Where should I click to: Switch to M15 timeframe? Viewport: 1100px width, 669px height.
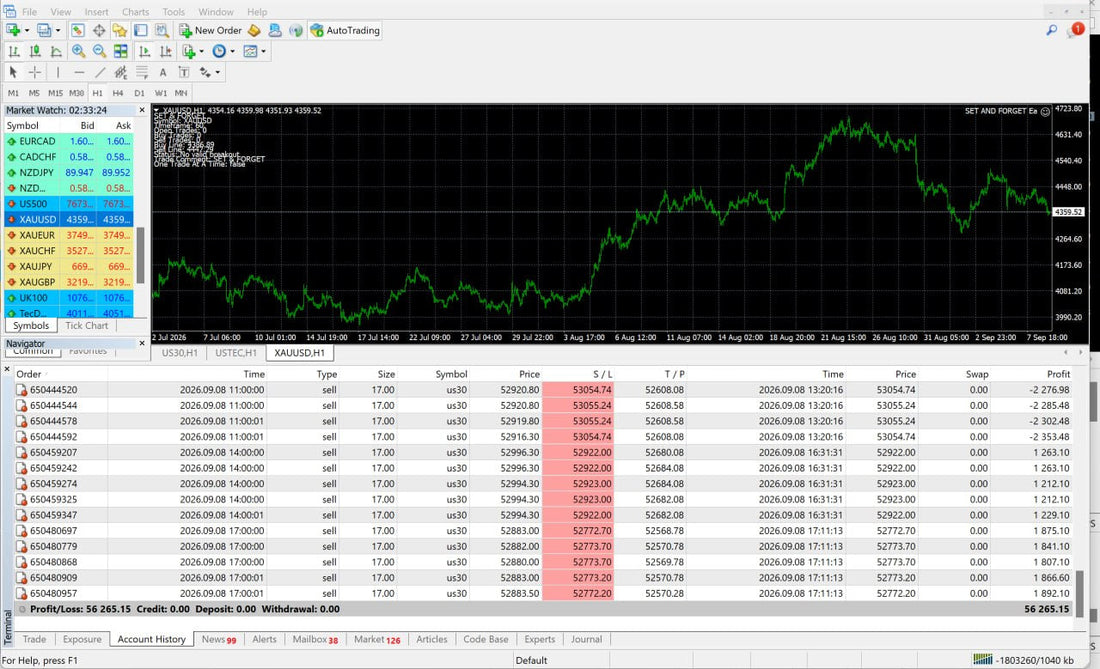pos(55,93)
